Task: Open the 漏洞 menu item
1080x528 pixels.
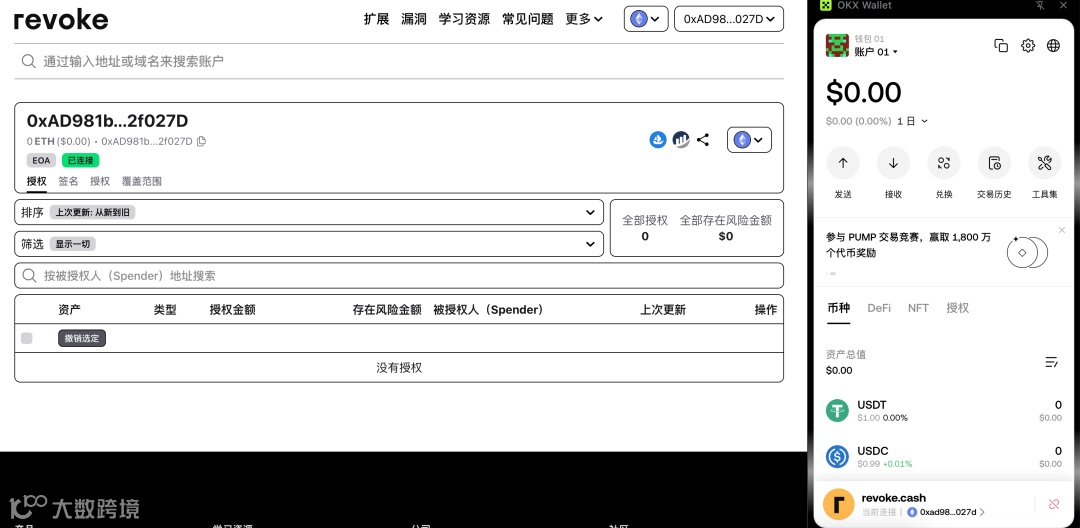Action: pyautogui.click(x=414, y=19)
